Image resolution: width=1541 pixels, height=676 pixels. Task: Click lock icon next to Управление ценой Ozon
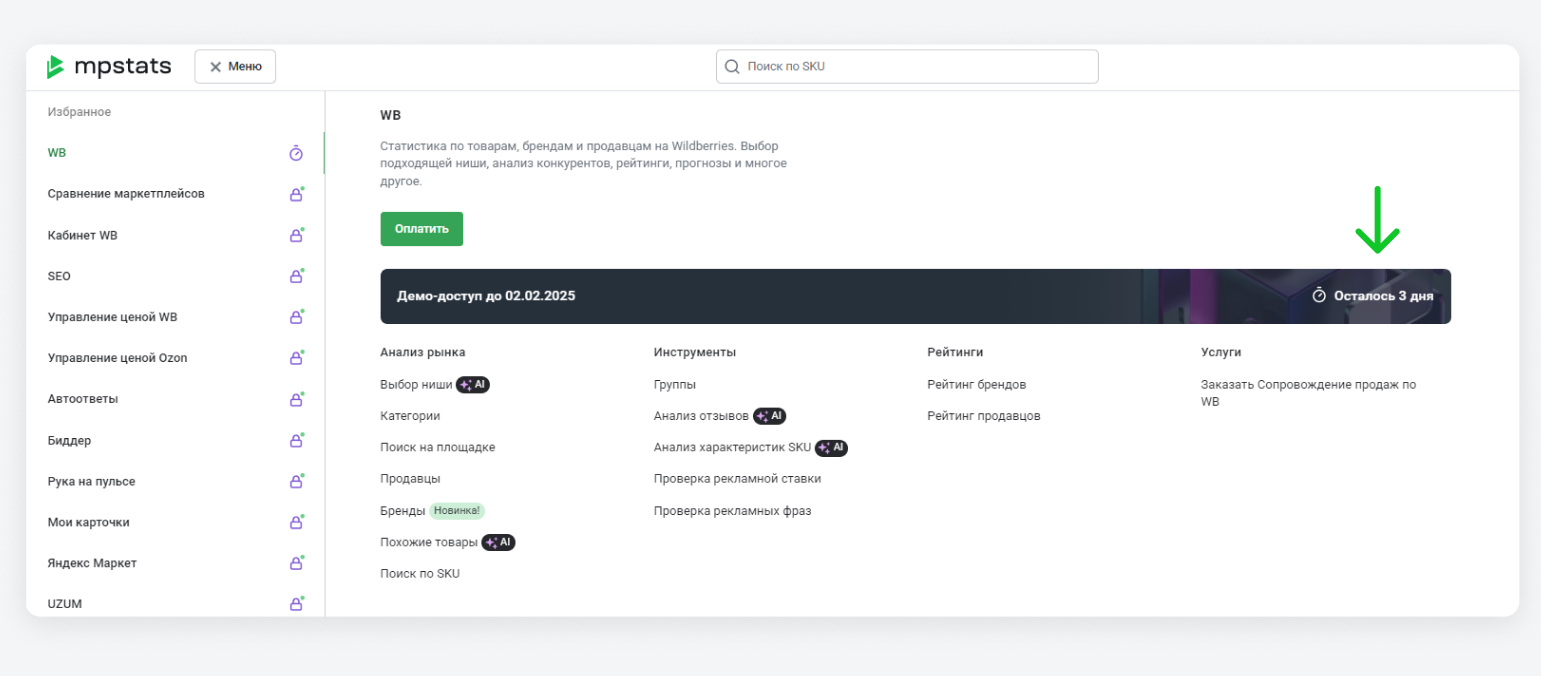296,358
